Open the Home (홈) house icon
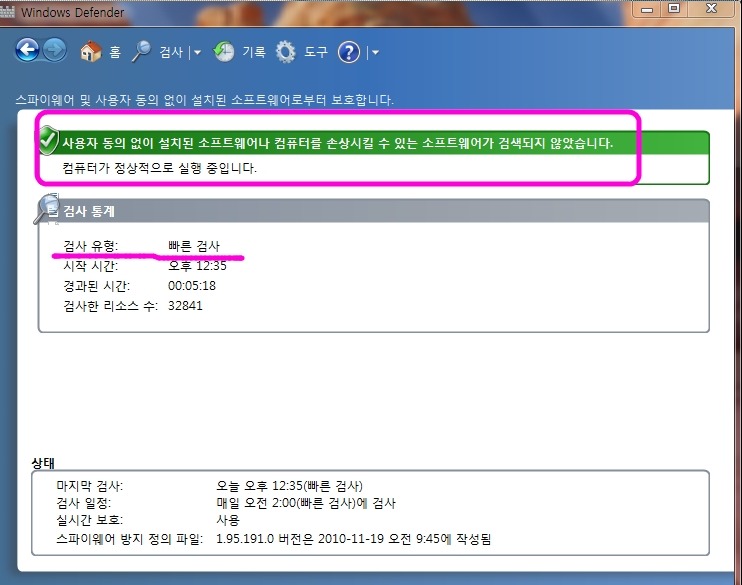The image size is (742, 585). 91,51
